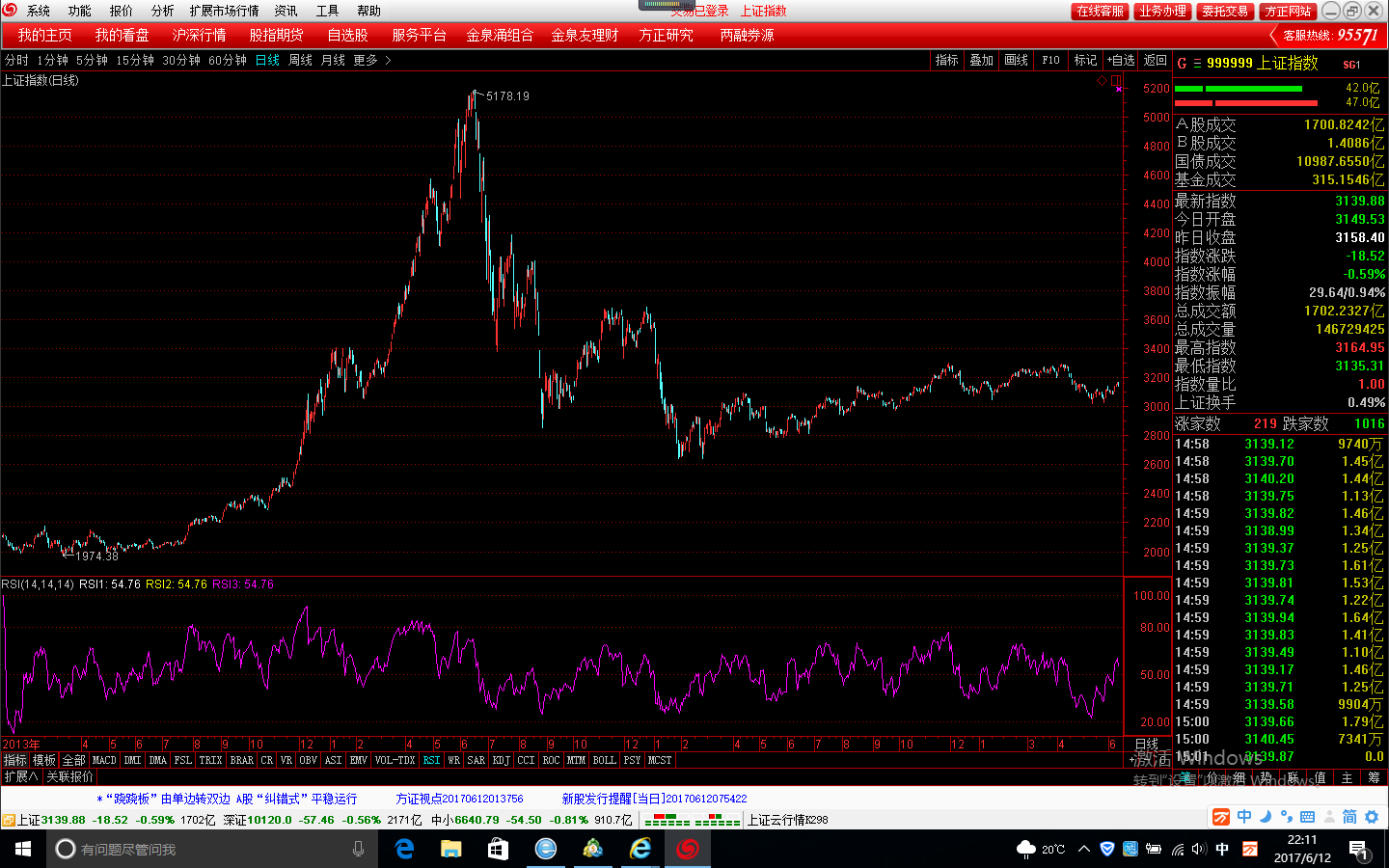Open the 叠加 overlay option
This screenshot has height=868, width=1389.
pos(982,60)
